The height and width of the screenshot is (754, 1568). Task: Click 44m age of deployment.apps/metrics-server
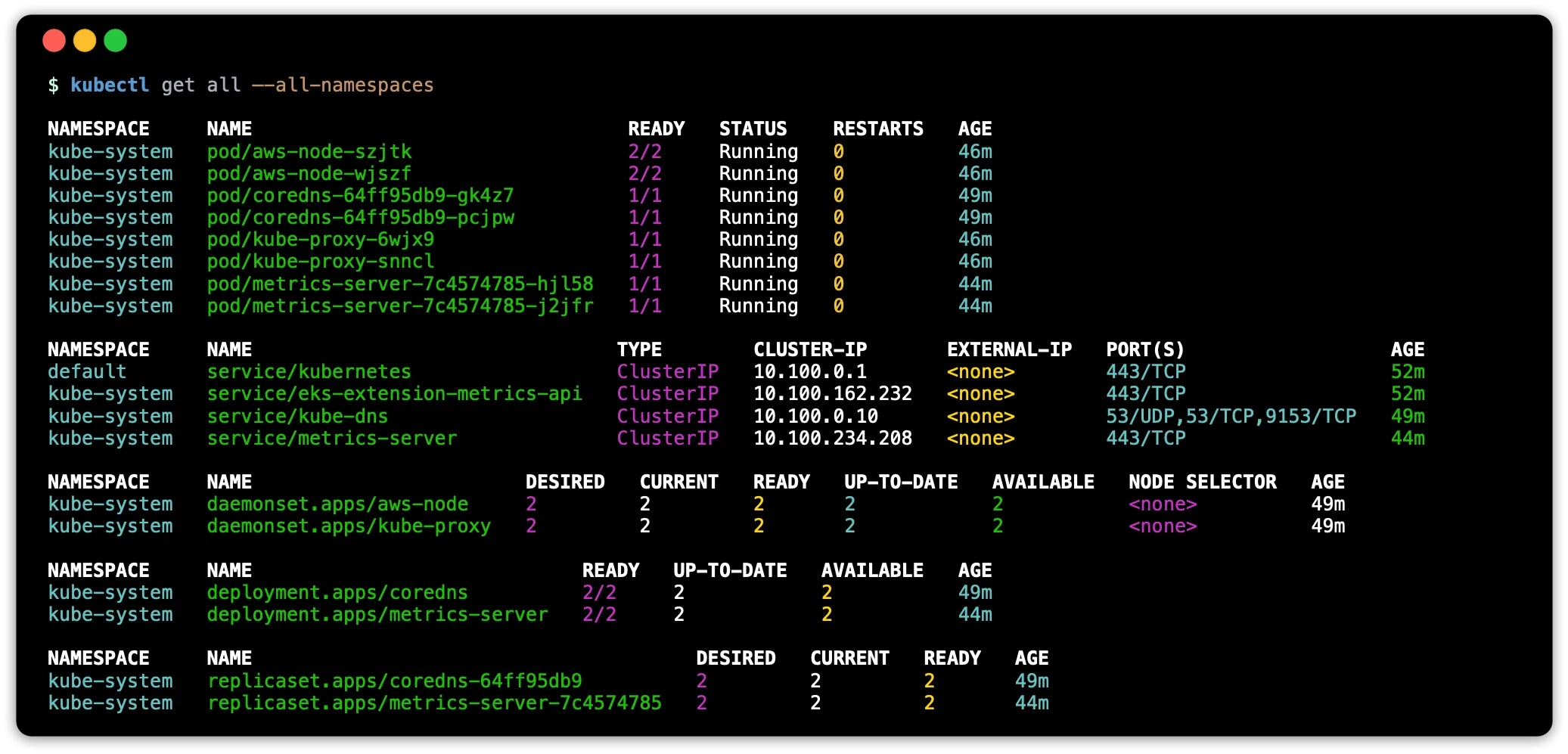(x=975, y=614)
